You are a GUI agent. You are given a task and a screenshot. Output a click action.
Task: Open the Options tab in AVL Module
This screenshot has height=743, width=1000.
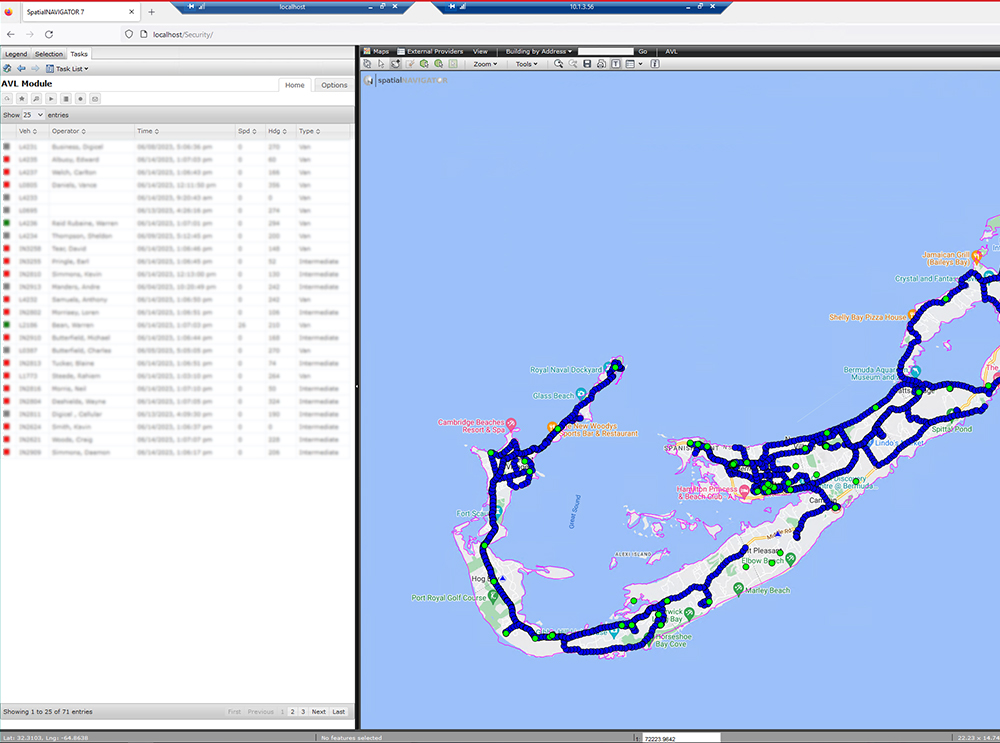pyautogui.click(x=334, y=85)
